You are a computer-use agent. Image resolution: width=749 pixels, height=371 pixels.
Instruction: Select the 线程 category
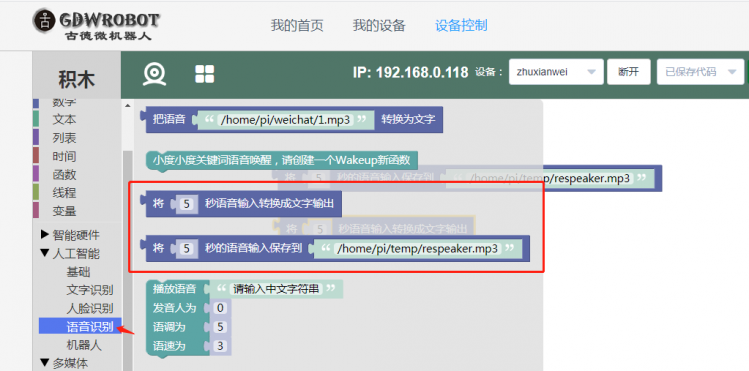64,193
